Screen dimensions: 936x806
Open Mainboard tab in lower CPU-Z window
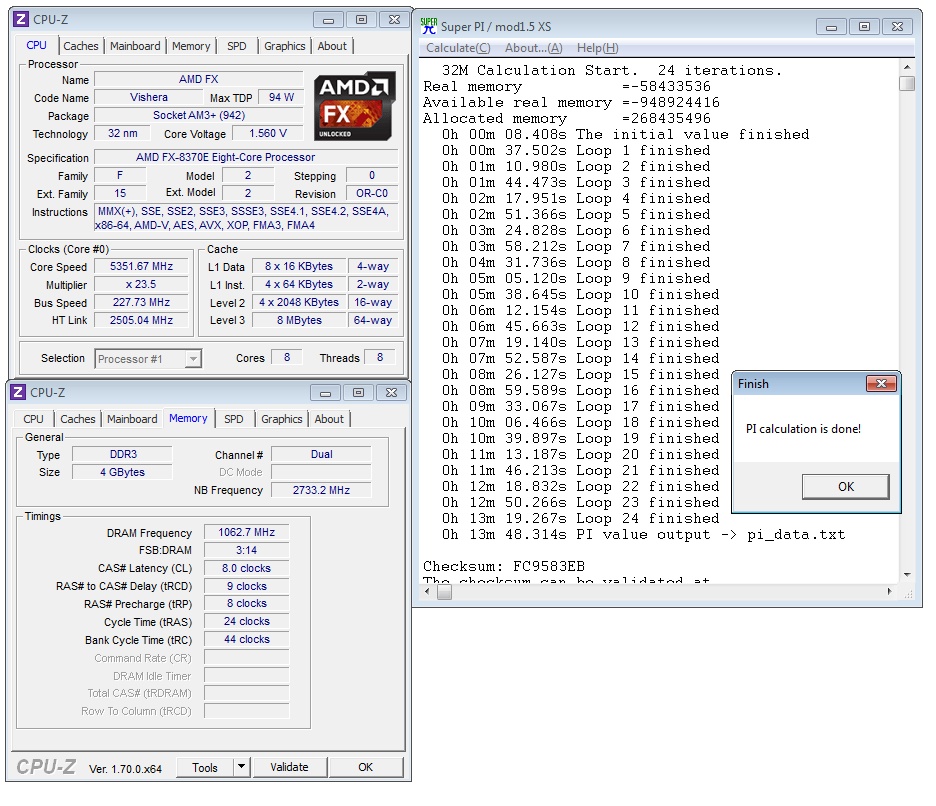[x=132, y=419]
